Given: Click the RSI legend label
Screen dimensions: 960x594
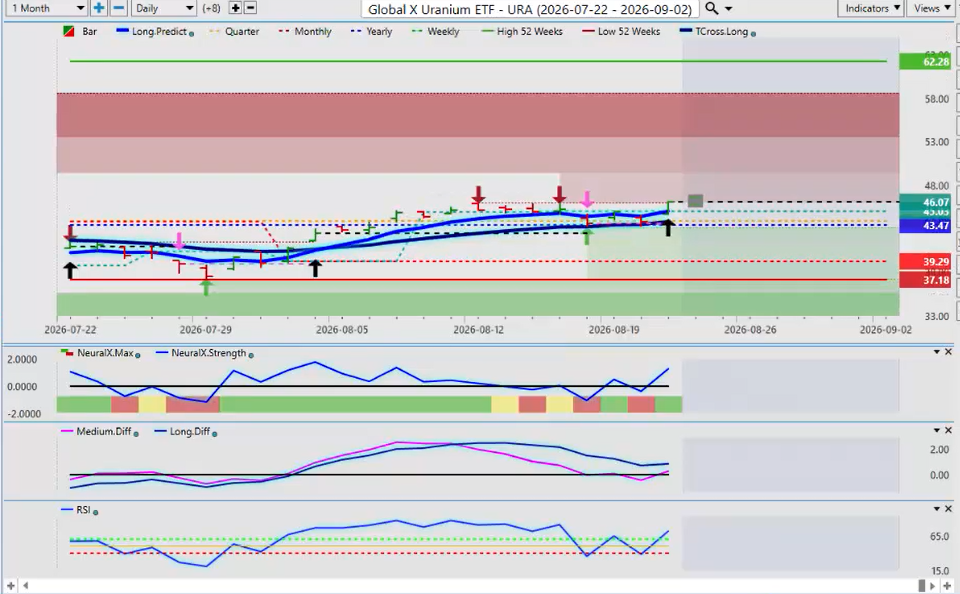Looking at the screenshot, I should [83, 509].
